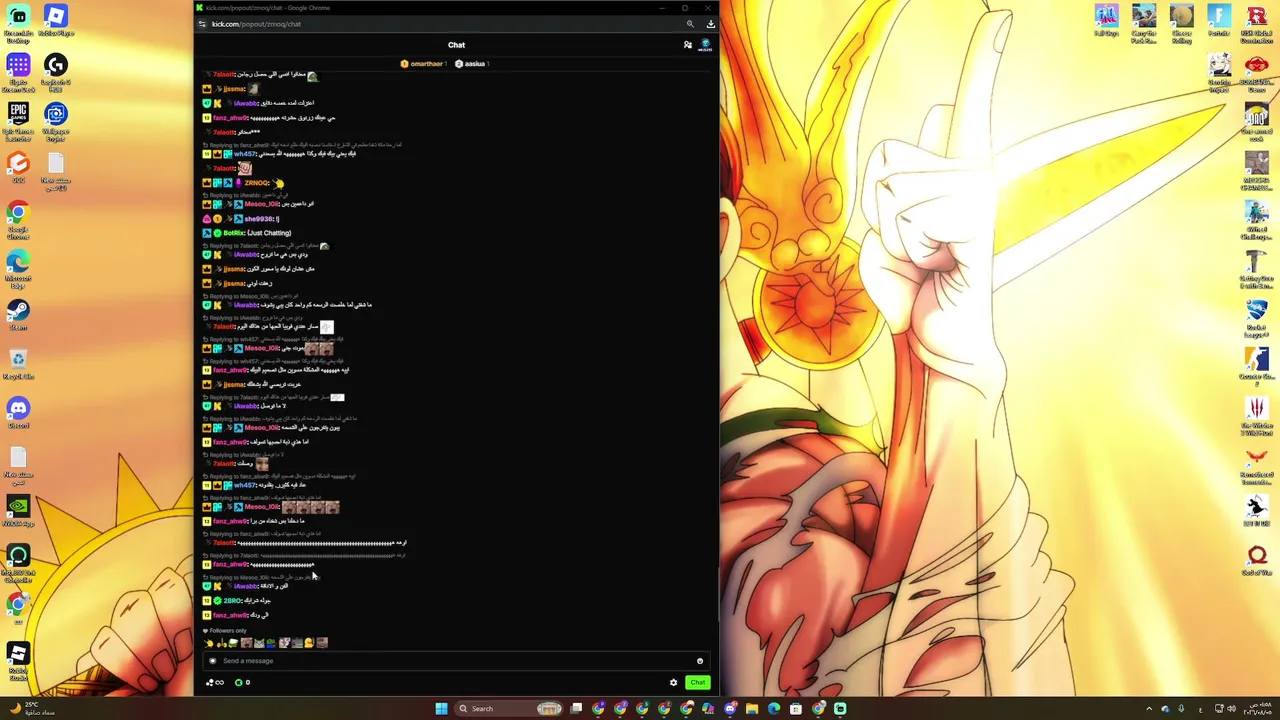
Task: Open the Chrome install/download icon
Action: coord(710,24)
